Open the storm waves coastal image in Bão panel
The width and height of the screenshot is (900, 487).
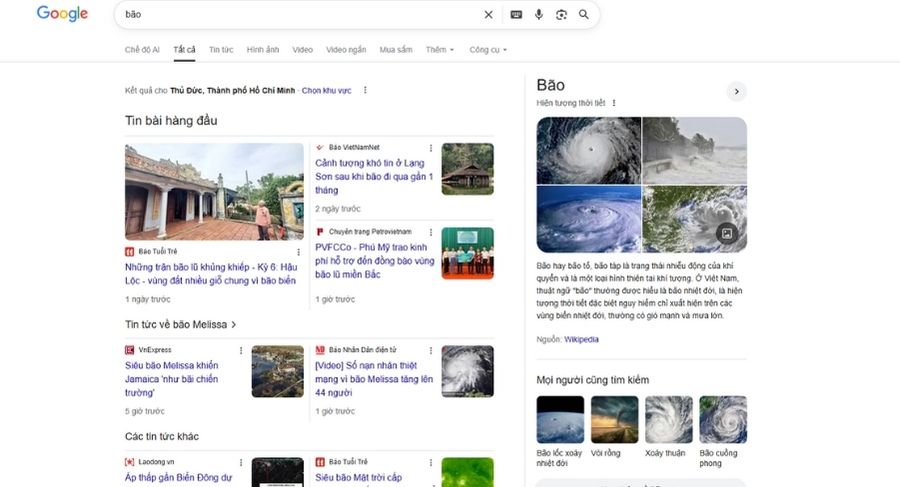(695, 150)
